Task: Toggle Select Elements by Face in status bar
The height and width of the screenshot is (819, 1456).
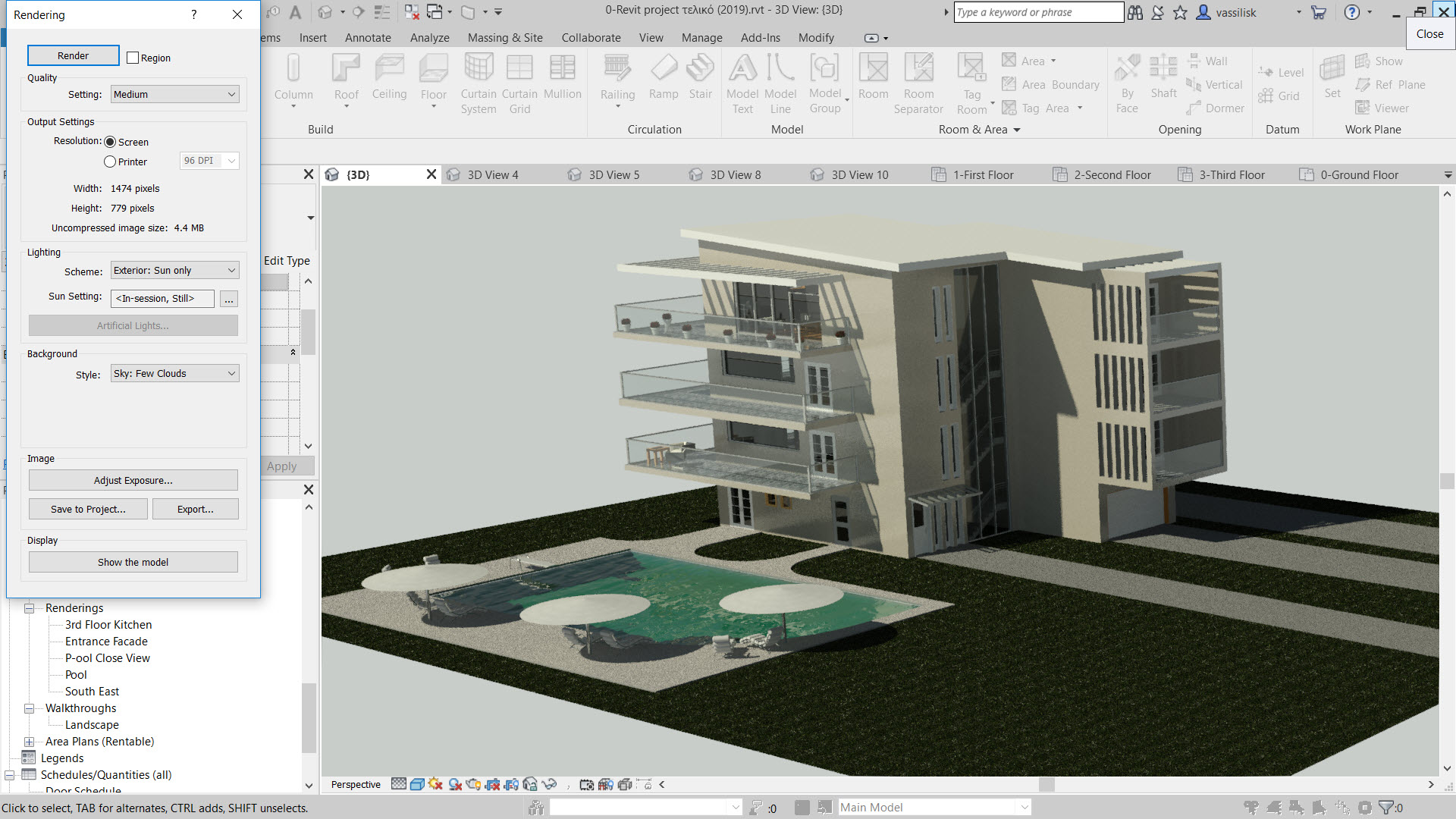Action: [x=1319, y=808]
